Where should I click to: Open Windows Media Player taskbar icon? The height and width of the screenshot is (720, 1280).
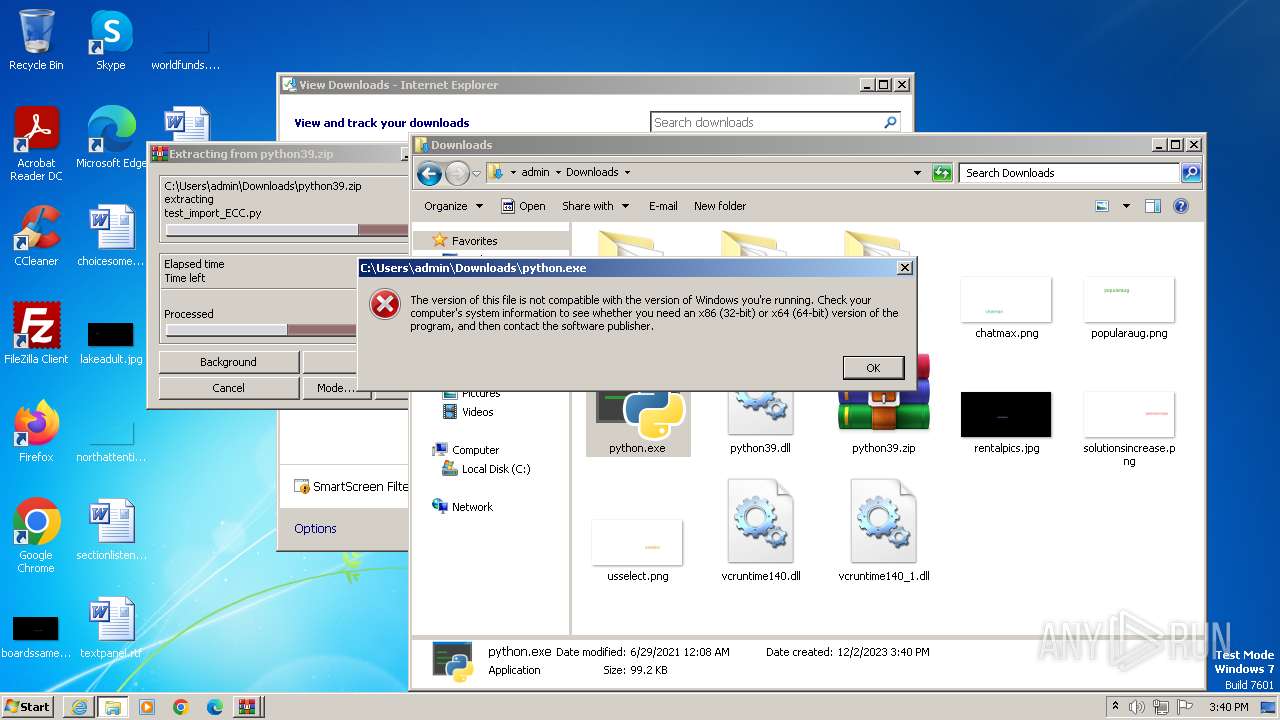tap(147, 707)
